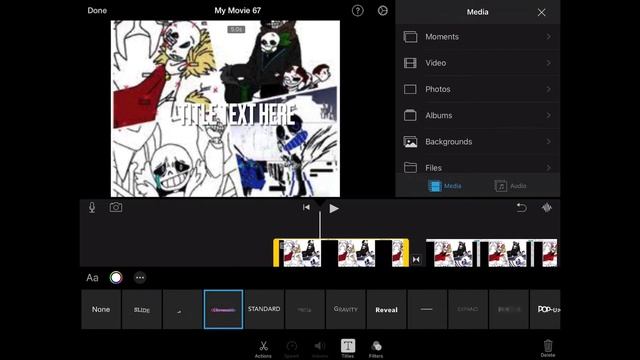Image resolution: width=640 pixels, height=360 pixels.
Task: Delete the selected clip
Action: coord(548,348)
